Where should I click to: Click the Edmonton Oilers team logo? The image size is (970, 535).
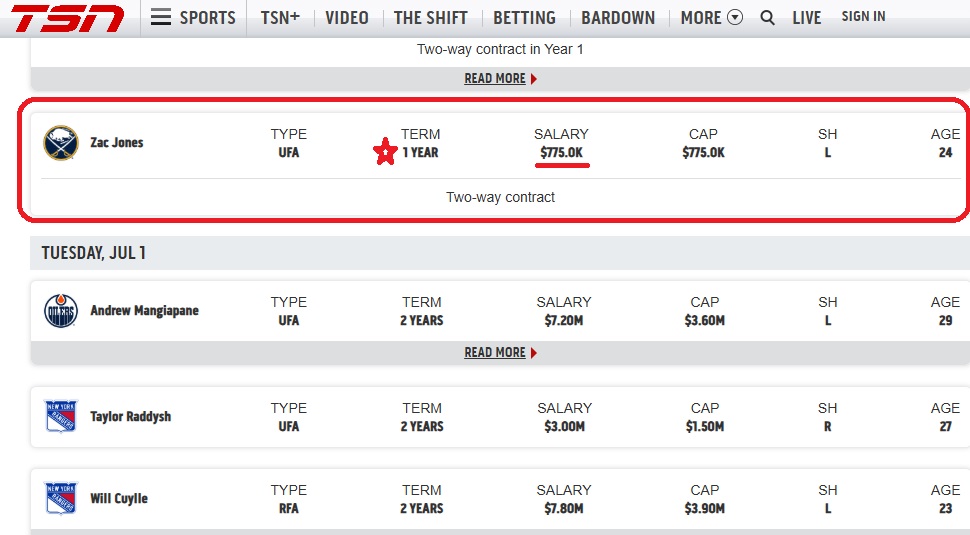(61, 310)
